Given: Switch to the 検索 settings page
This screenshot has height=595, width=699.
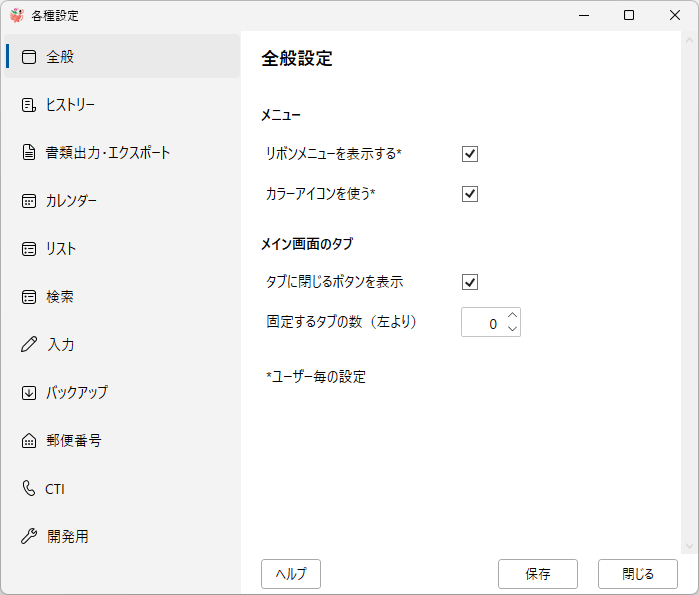Looking at the screenshot, I should [x=60, y=297].
